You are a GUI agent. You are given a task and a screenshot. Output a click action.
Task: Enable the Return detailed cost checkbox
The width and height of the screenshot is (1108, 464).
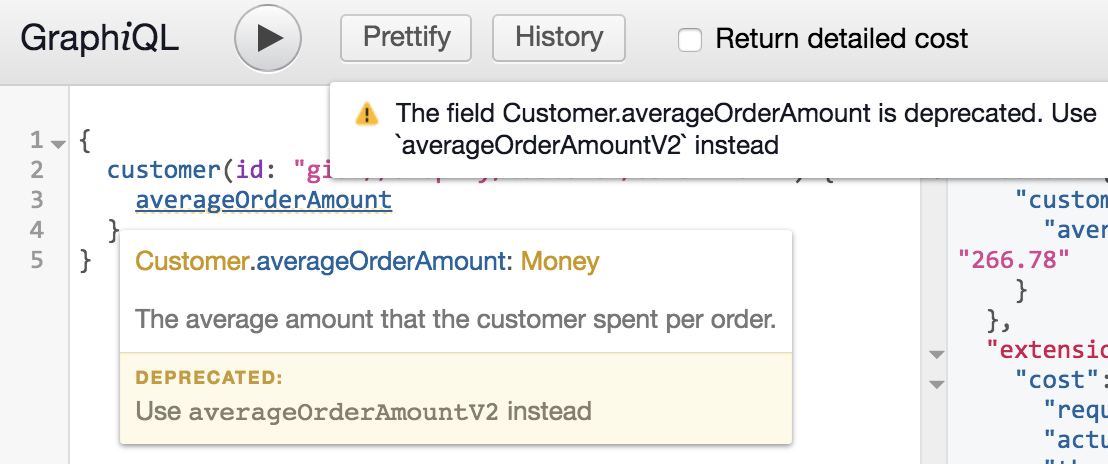[689, 40]
